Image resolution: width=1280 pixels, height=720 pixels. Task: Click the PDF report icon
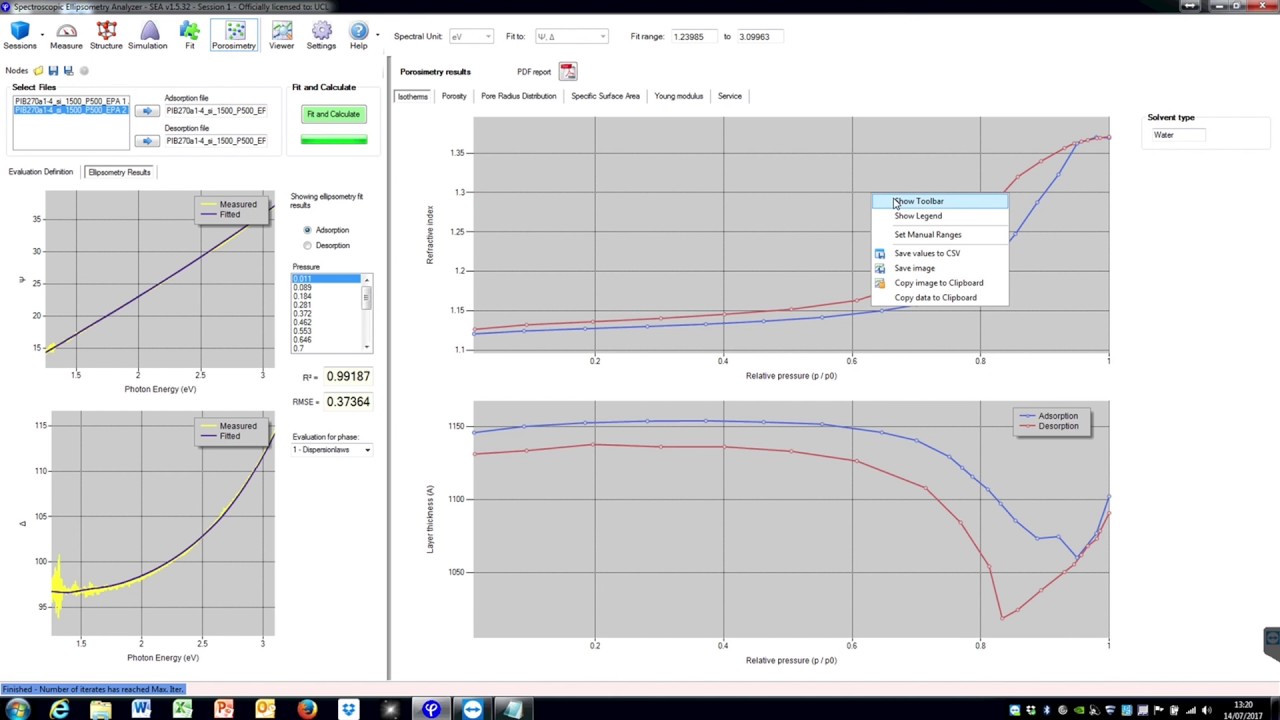pyautogui.click(x=568, y=72)
